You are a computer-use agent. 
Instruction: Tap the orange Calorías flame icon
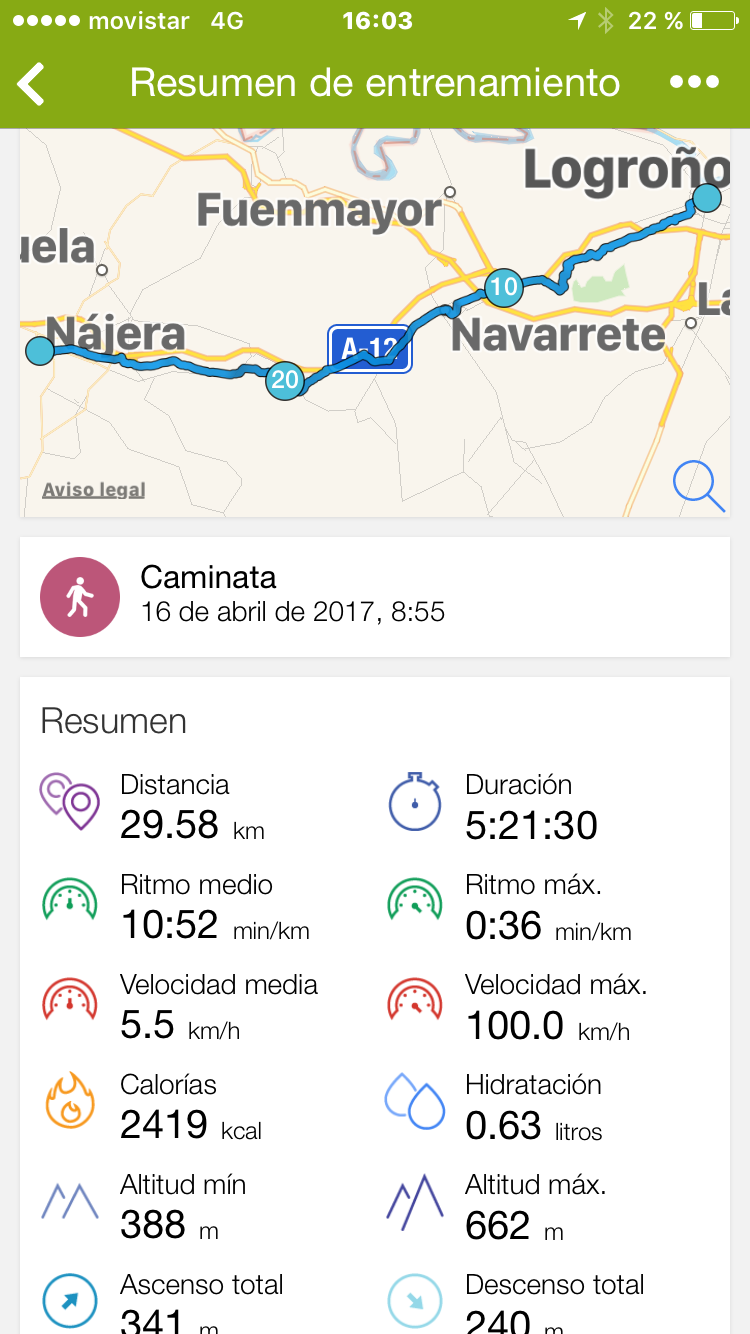(70, 1101)
